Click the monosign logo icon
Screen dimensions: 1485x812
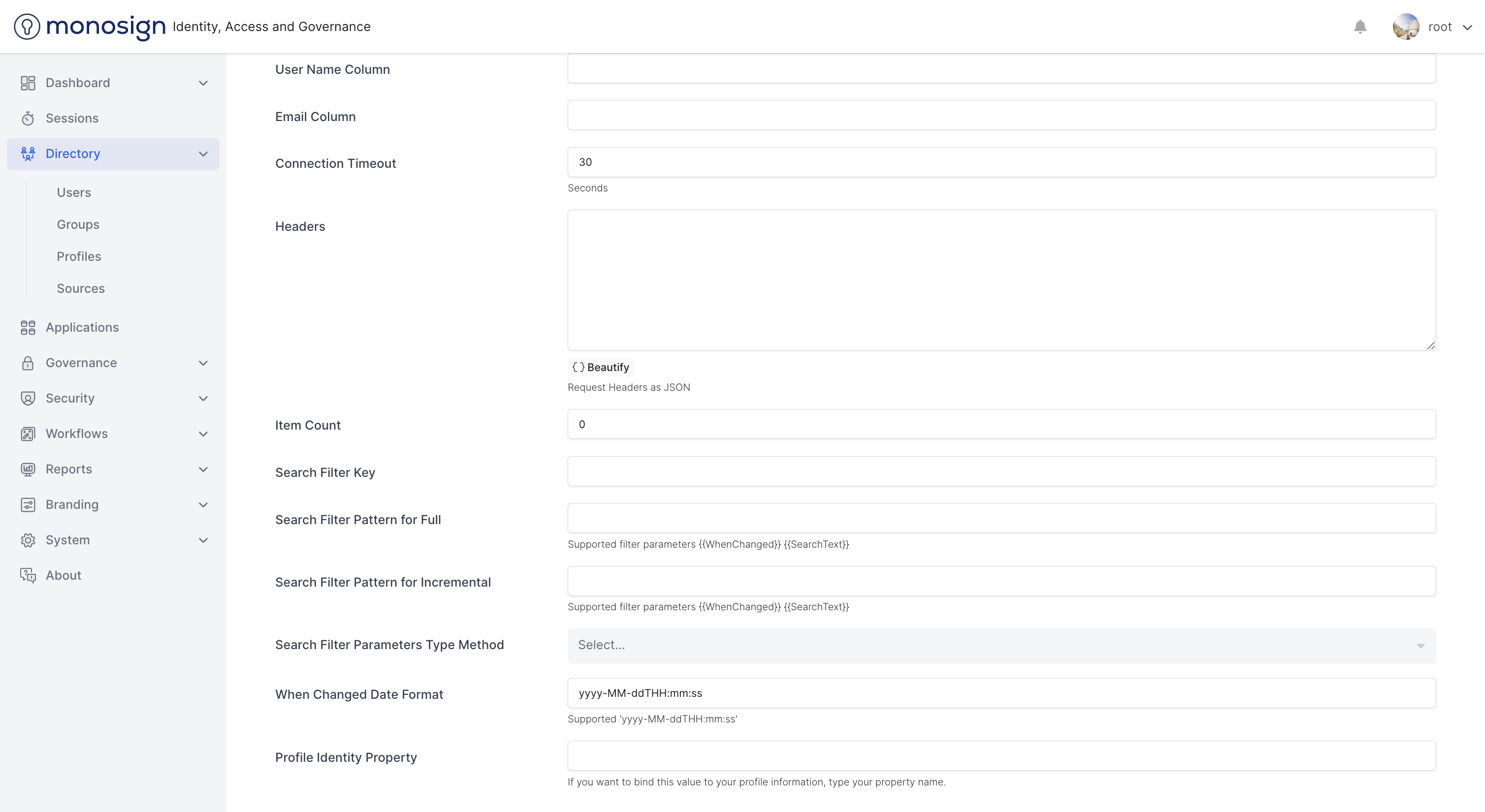pos(27,27)
